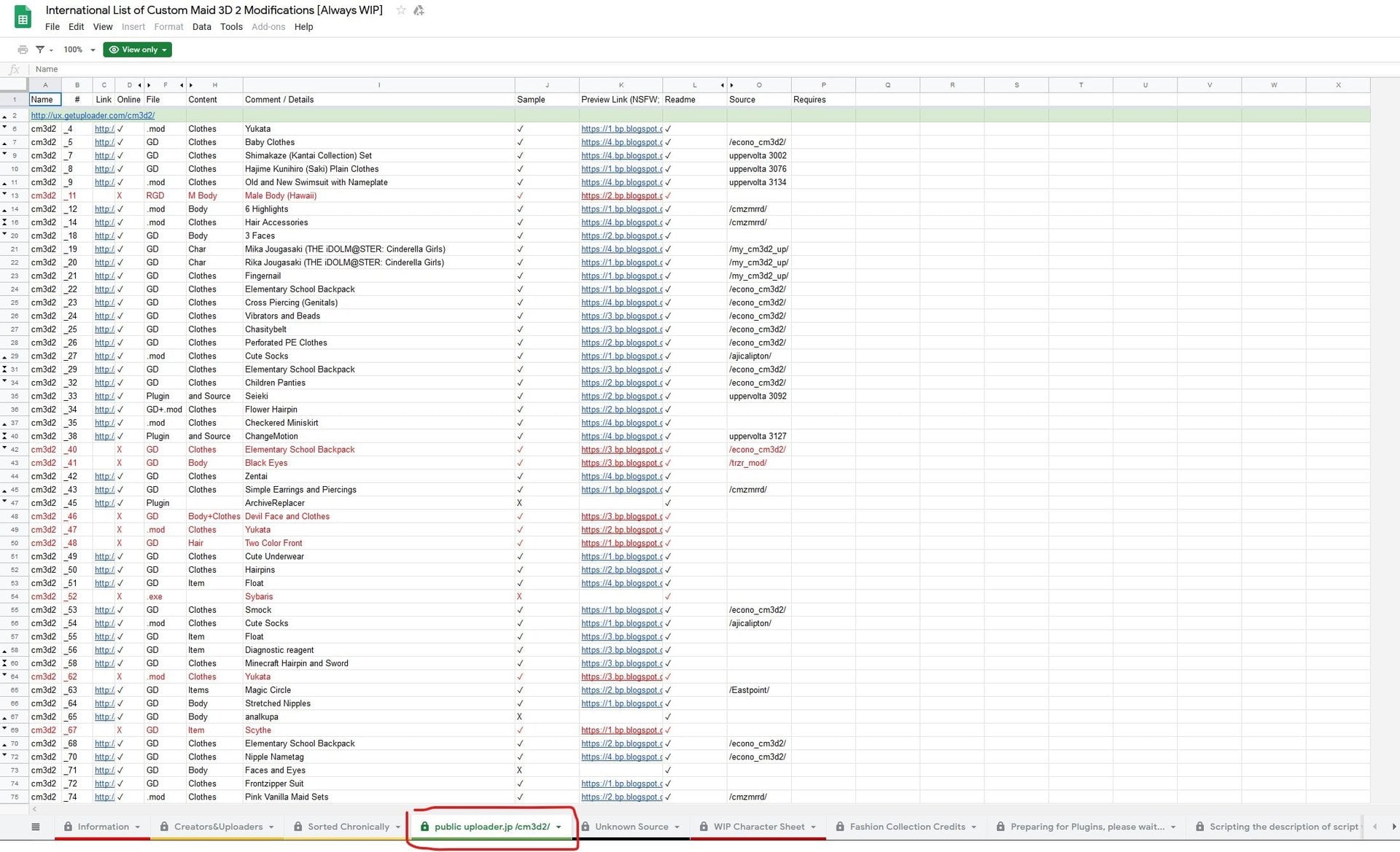This screenshot has width=1400, height=852.
Task: Open the filter views dropdown arrow
Action: (x=51, y=50)
